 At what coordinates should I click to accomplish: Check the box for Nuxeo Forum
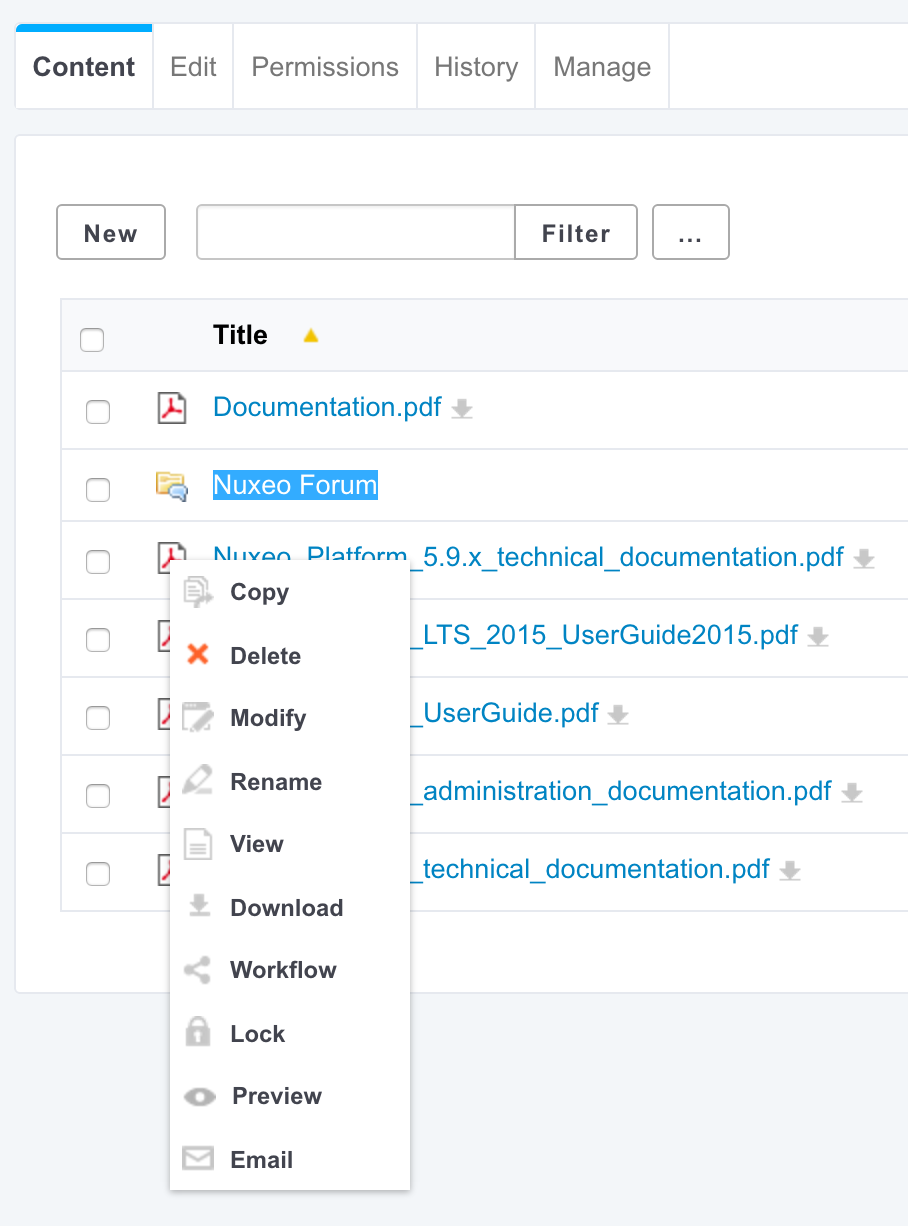pos(98,489)
